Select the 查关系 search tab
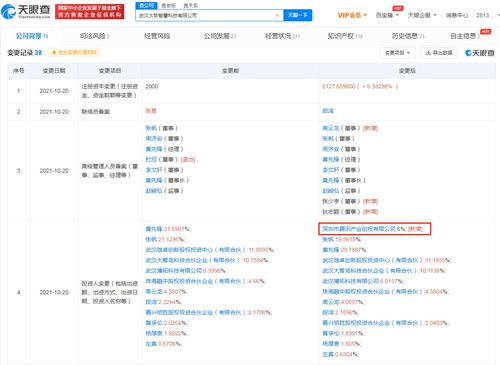 190,6
